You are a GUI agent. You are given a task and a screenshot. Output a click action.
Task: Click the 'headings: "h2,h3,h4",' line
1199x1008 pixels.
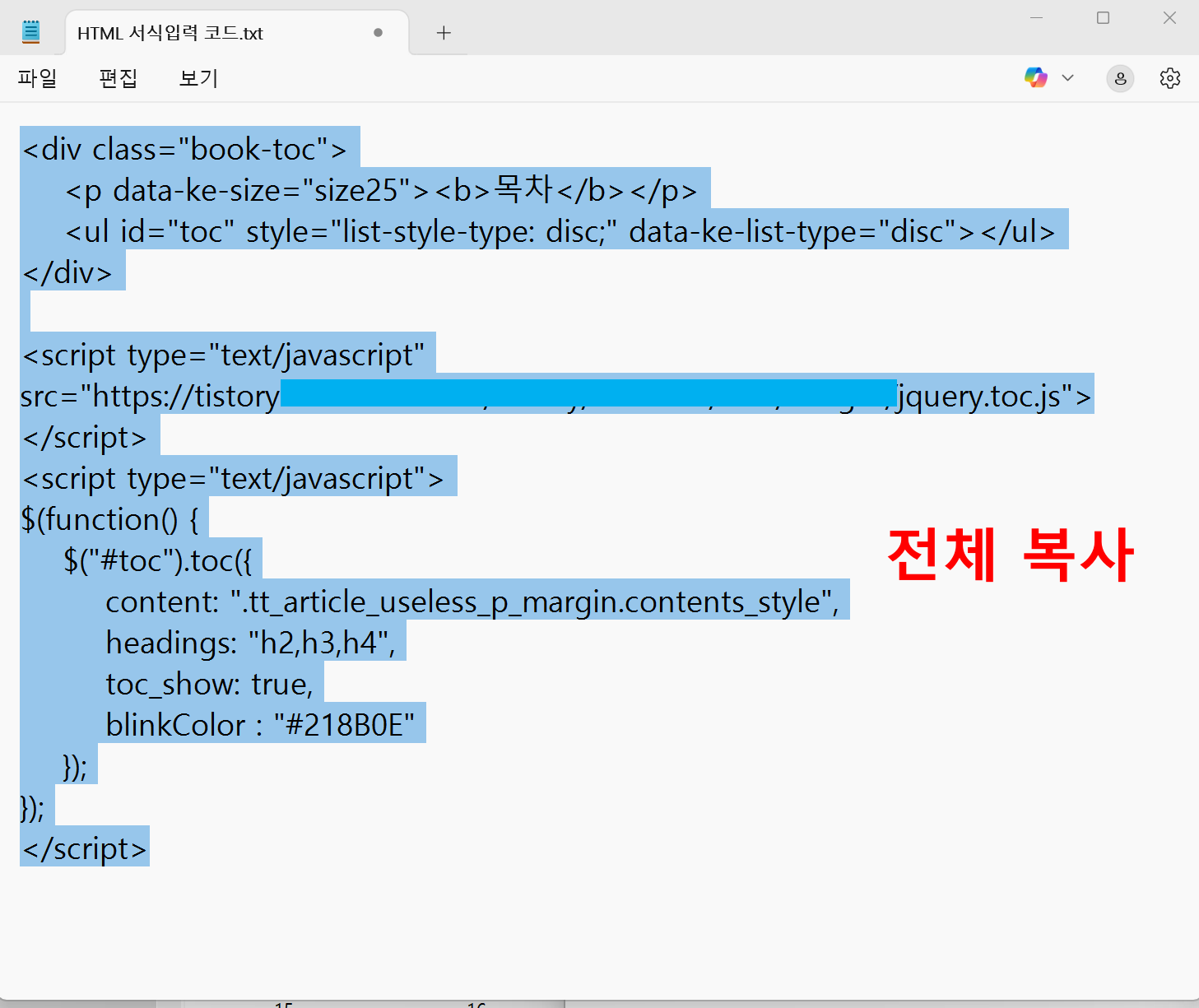tap(251, 643)
